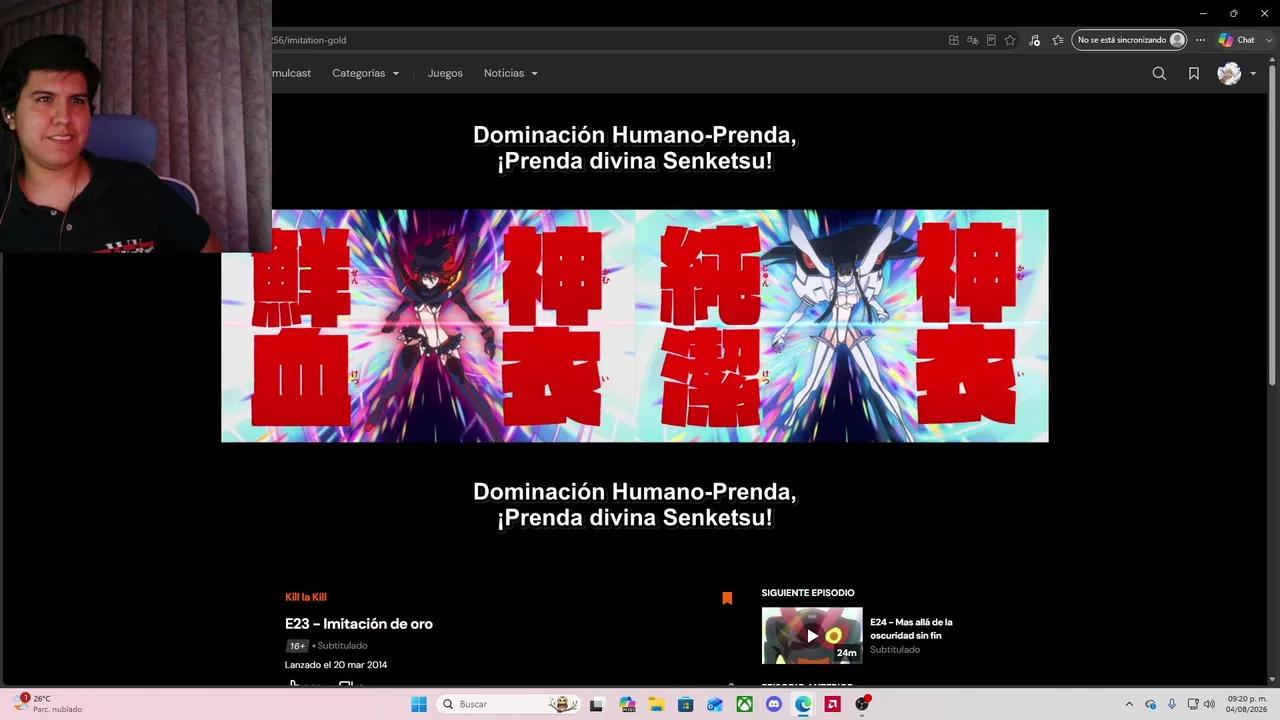Open the Windows Start button
Screen dimensions: 1280x720
pyautogui.click(x=418, y=704)
